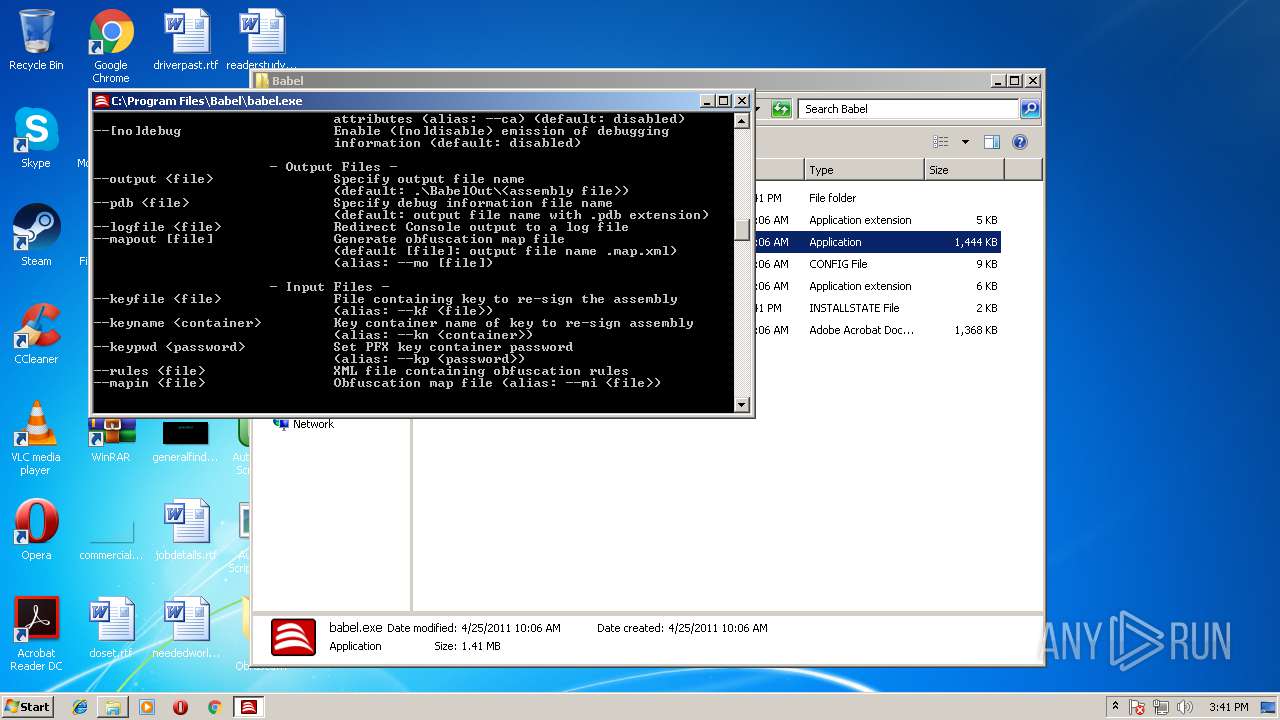Switch to babel.exe taskbar button
The width and height of the screenshot is (1280, 720).
pyautogui.click(x=249, y=707)
